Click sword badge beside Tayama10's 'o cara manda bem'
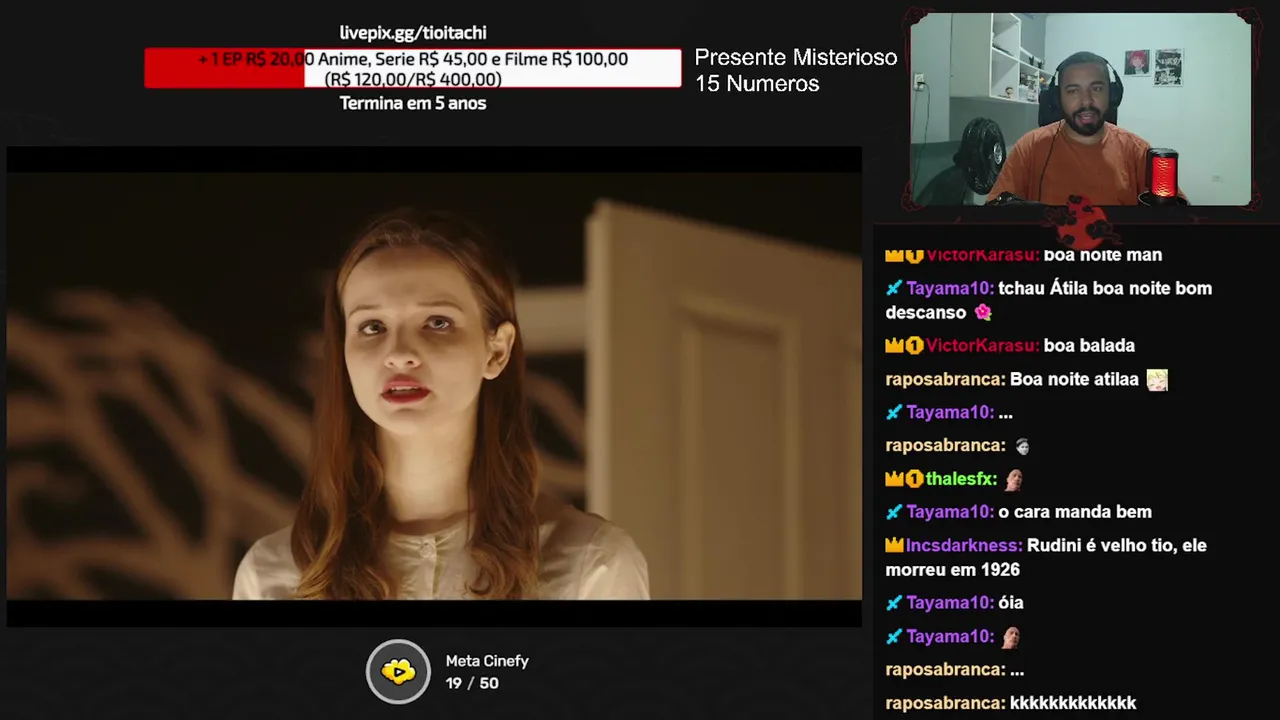 point(894,512)
